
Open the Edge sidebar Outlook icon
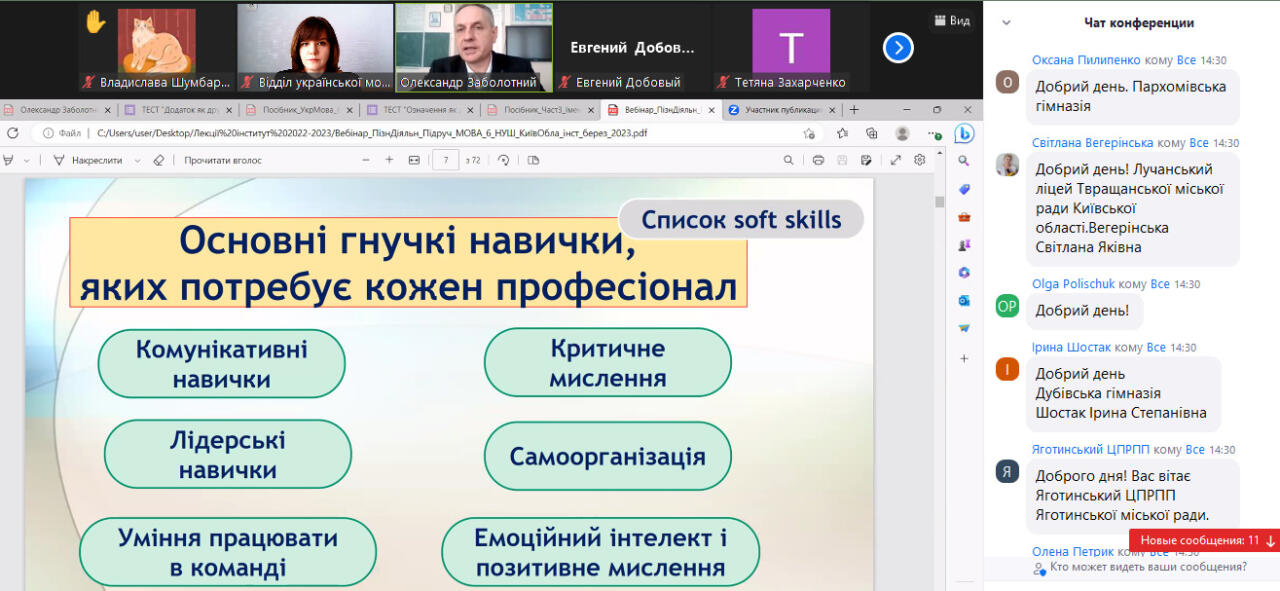click(964, 300)
